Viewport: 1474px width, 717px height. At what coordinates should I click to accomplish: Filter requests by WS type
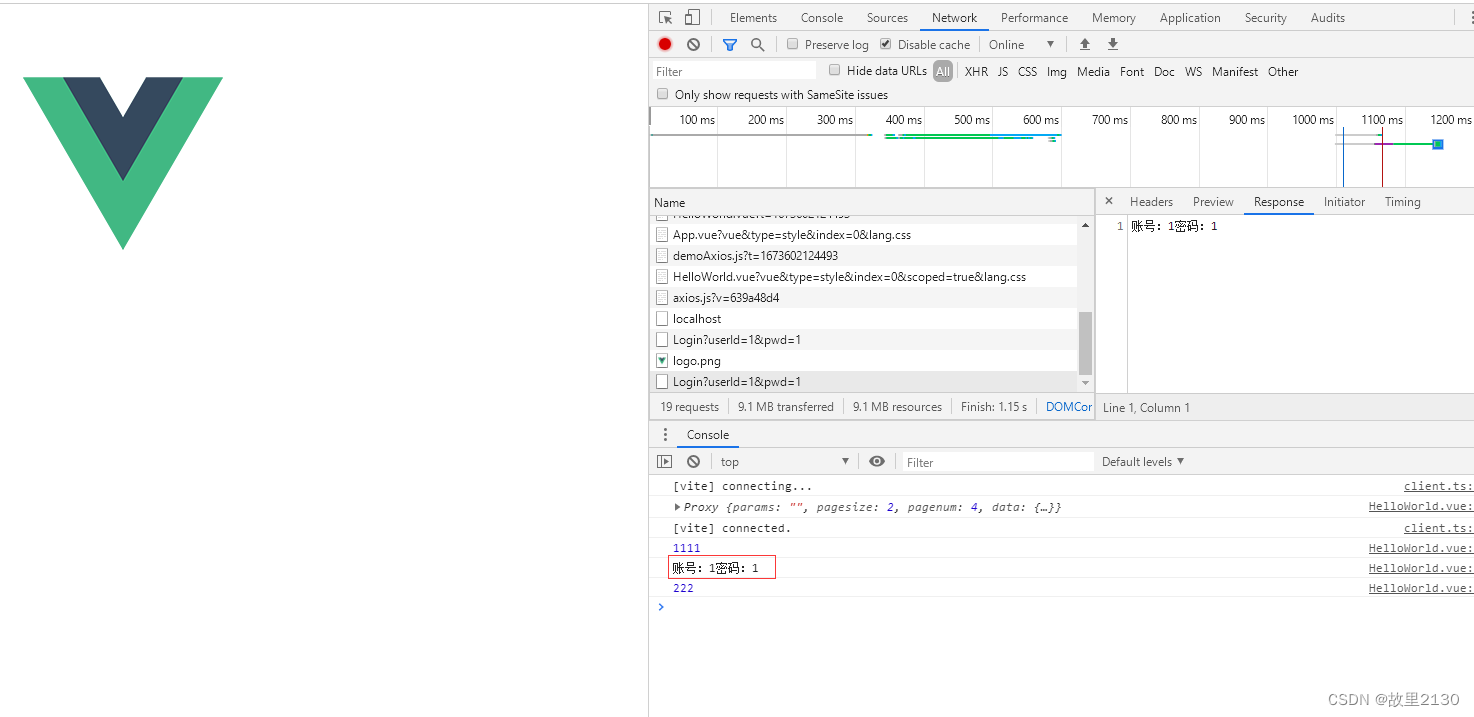[x=1193, y=71]
